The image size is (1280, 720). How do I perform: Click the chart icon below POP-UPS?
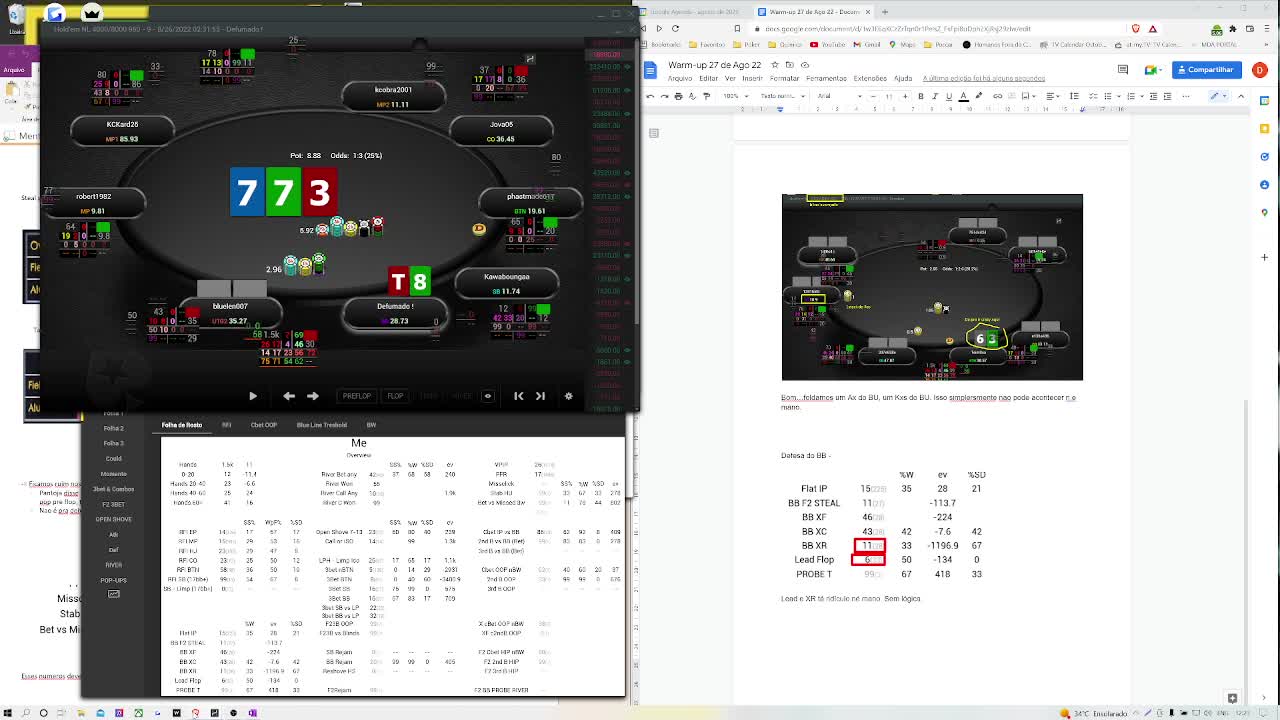pos(114,594)
